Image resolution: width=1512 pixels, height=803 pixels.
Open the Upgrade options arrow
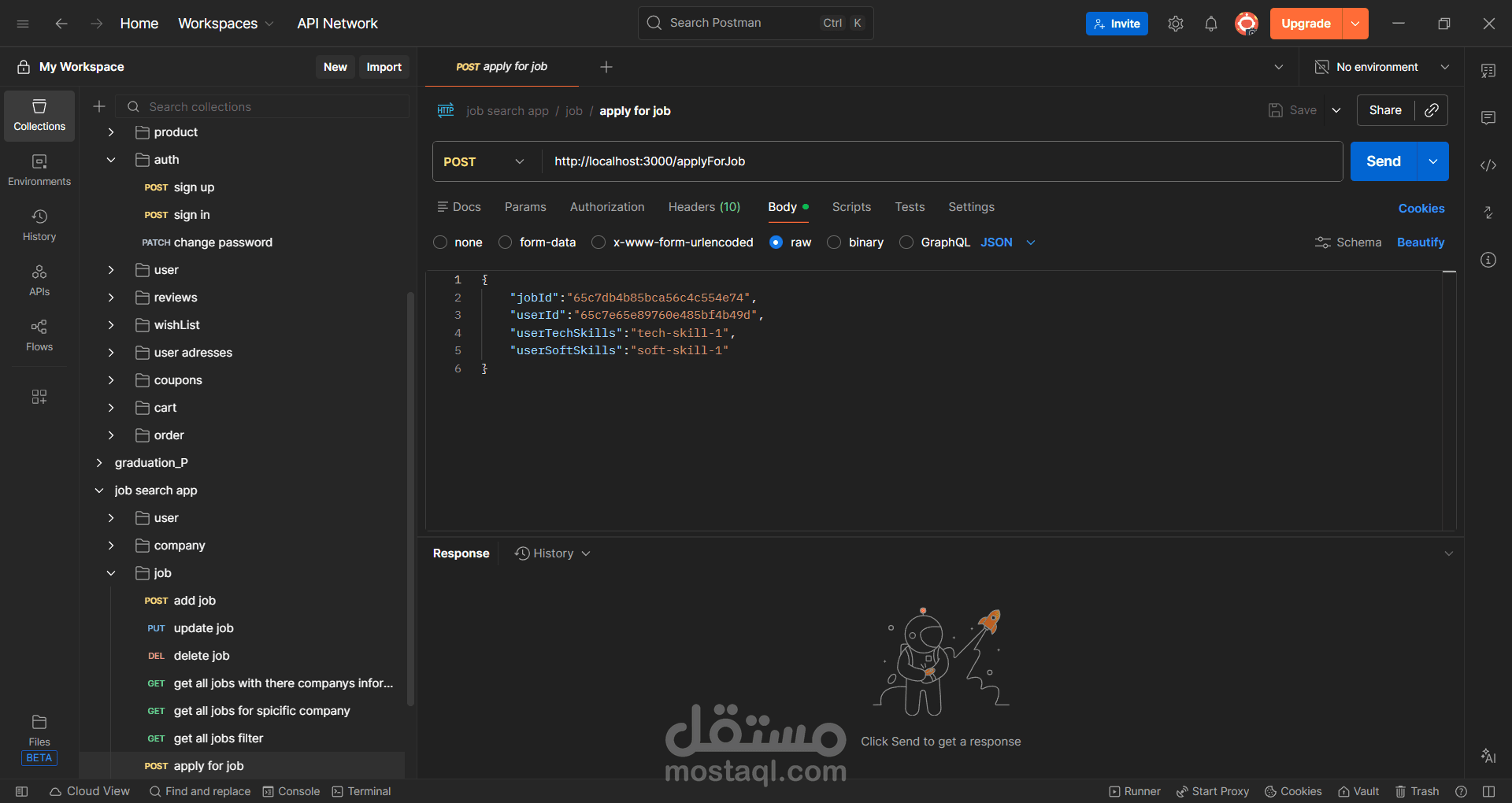tap(1355, 24)
